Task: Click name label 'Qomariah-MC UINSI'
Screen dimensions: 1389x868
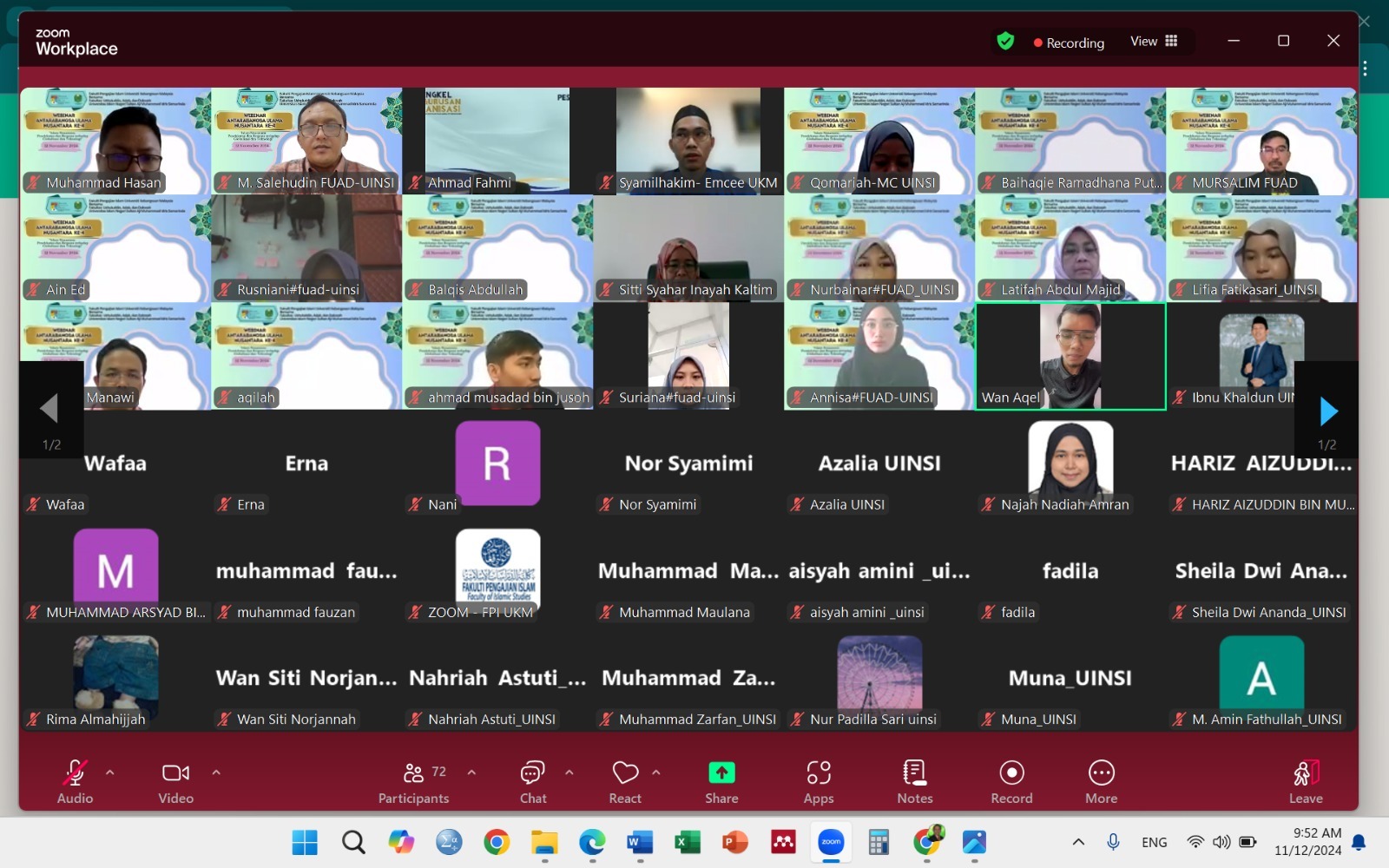Action: [x=872, y=182]
